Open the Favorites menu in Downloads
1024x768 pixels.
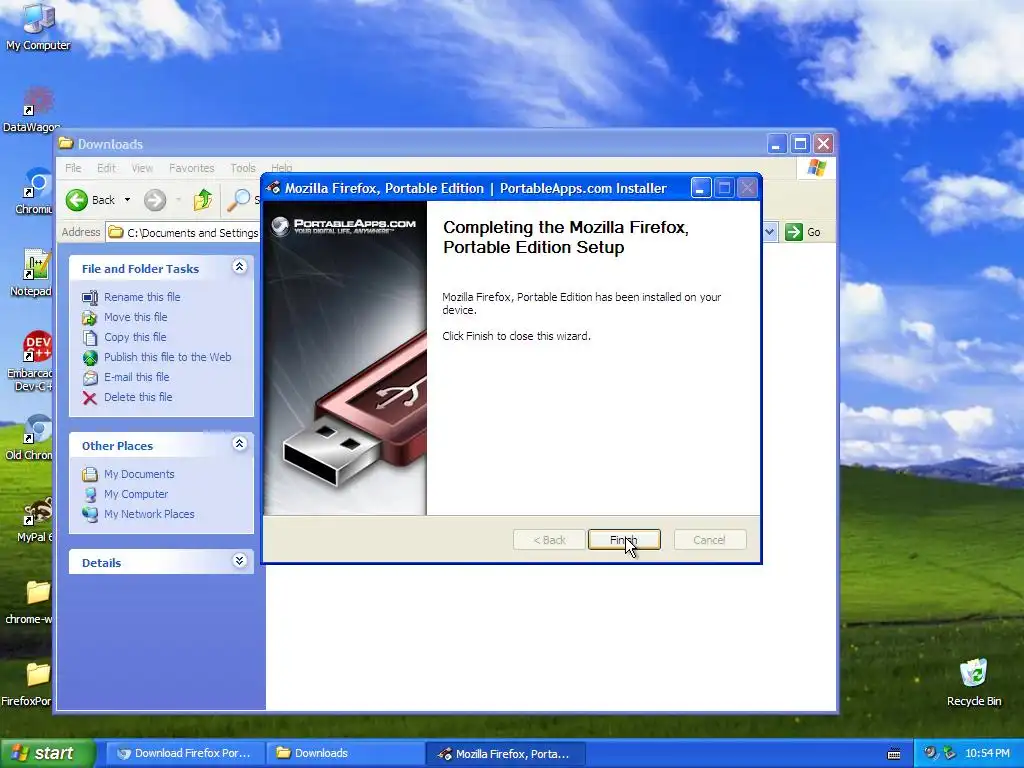191,168
